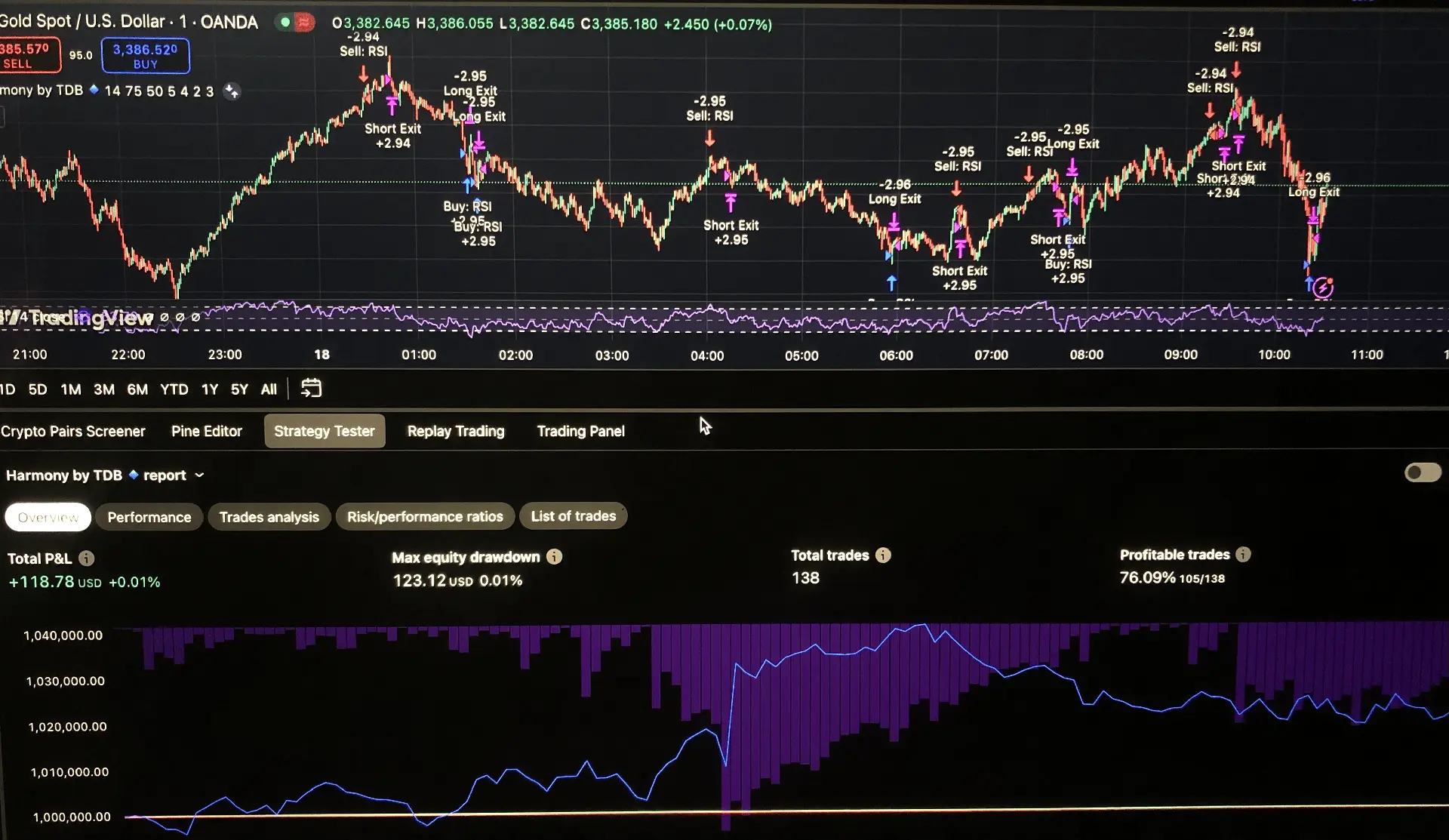This screenshot has height=840, width=1449.
Task: Open the Replay Trading tab
Action: click(456, 431)
